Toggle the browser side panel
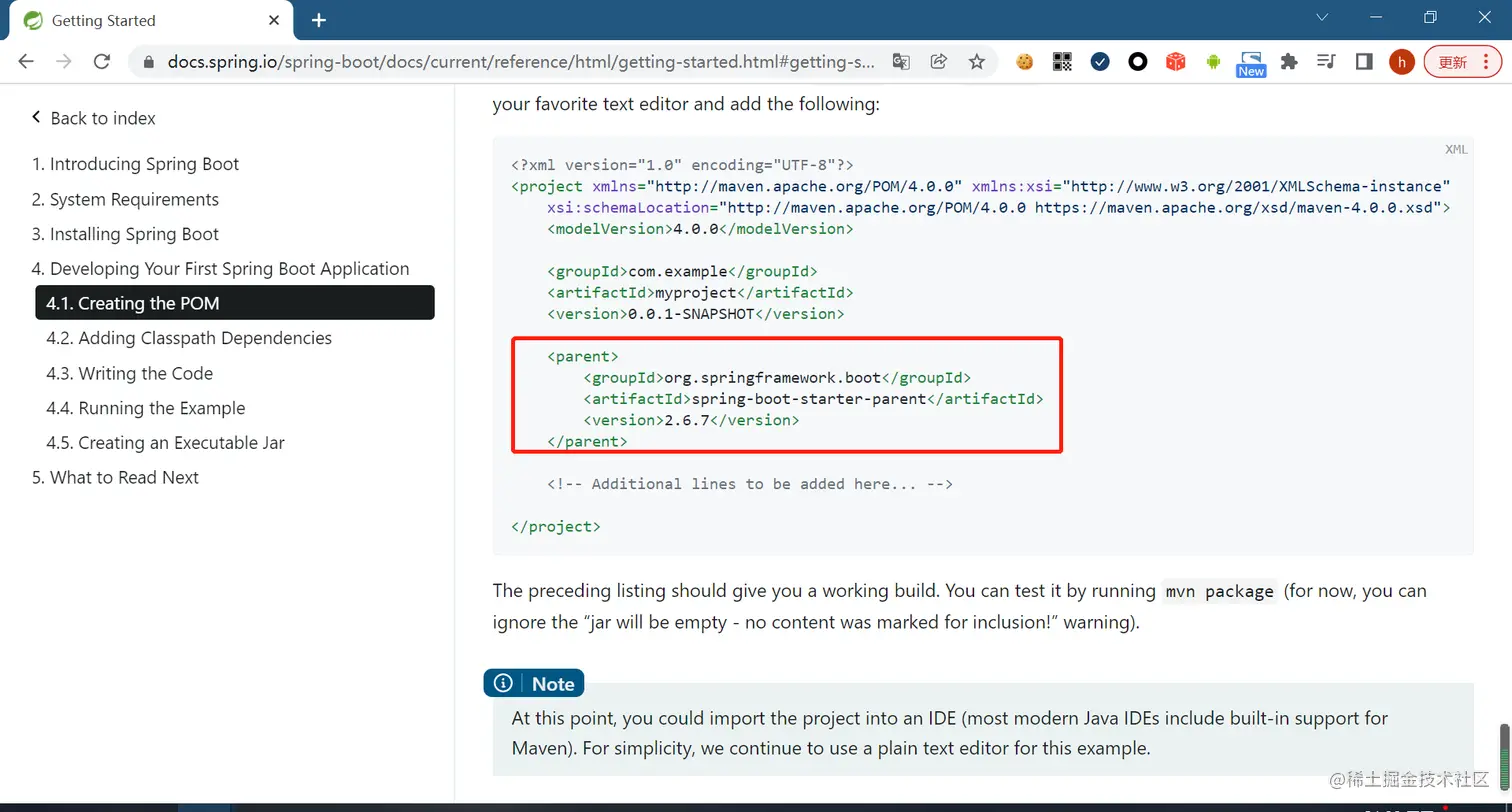The height and width of the screenshot is (812, 1512). 1364,61
